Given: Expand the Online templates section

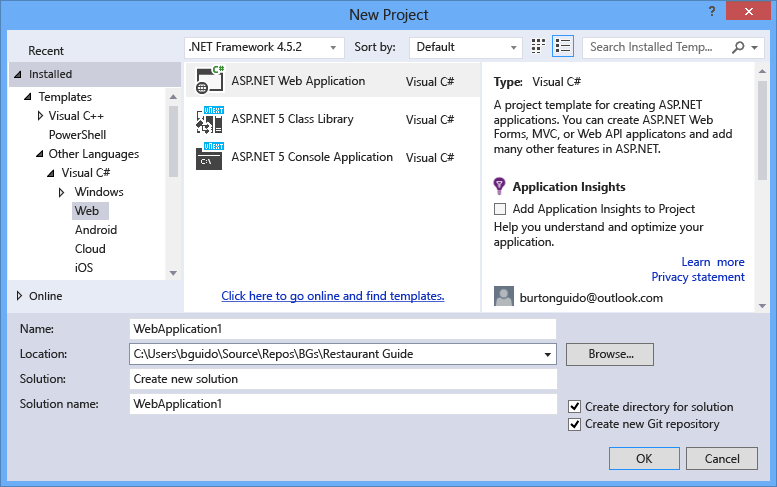Looking at the screenshot, I should coord(19,296).
